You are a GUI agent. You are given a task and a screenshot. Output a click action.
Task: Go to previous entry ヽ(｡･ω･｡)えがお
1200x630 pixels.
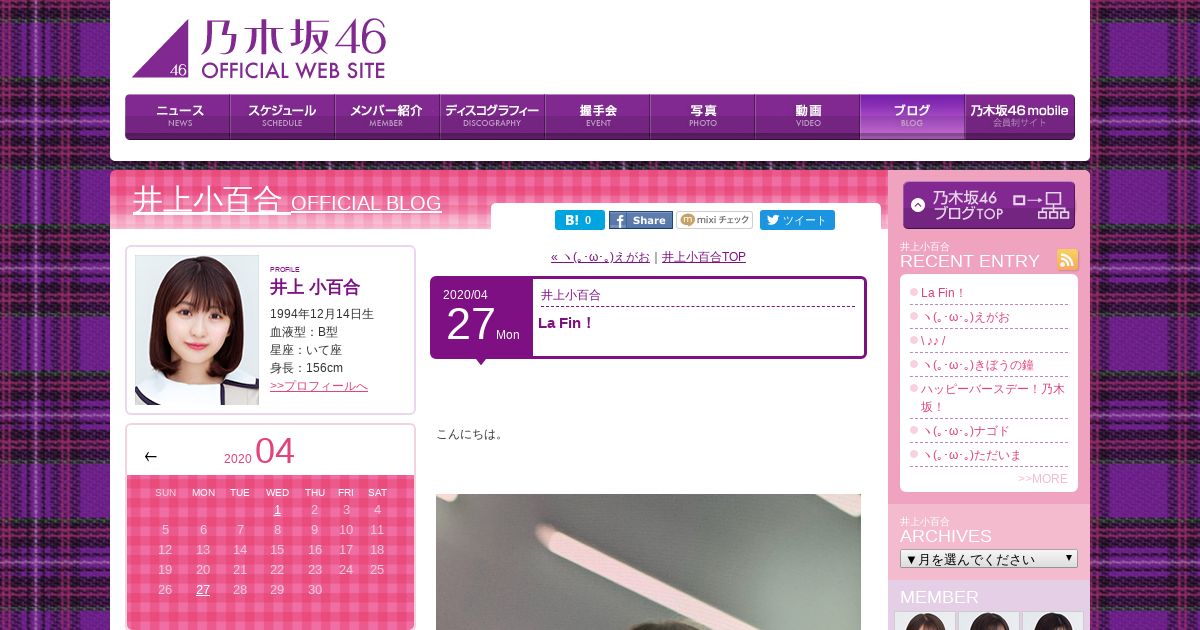[x=600, y=257]
